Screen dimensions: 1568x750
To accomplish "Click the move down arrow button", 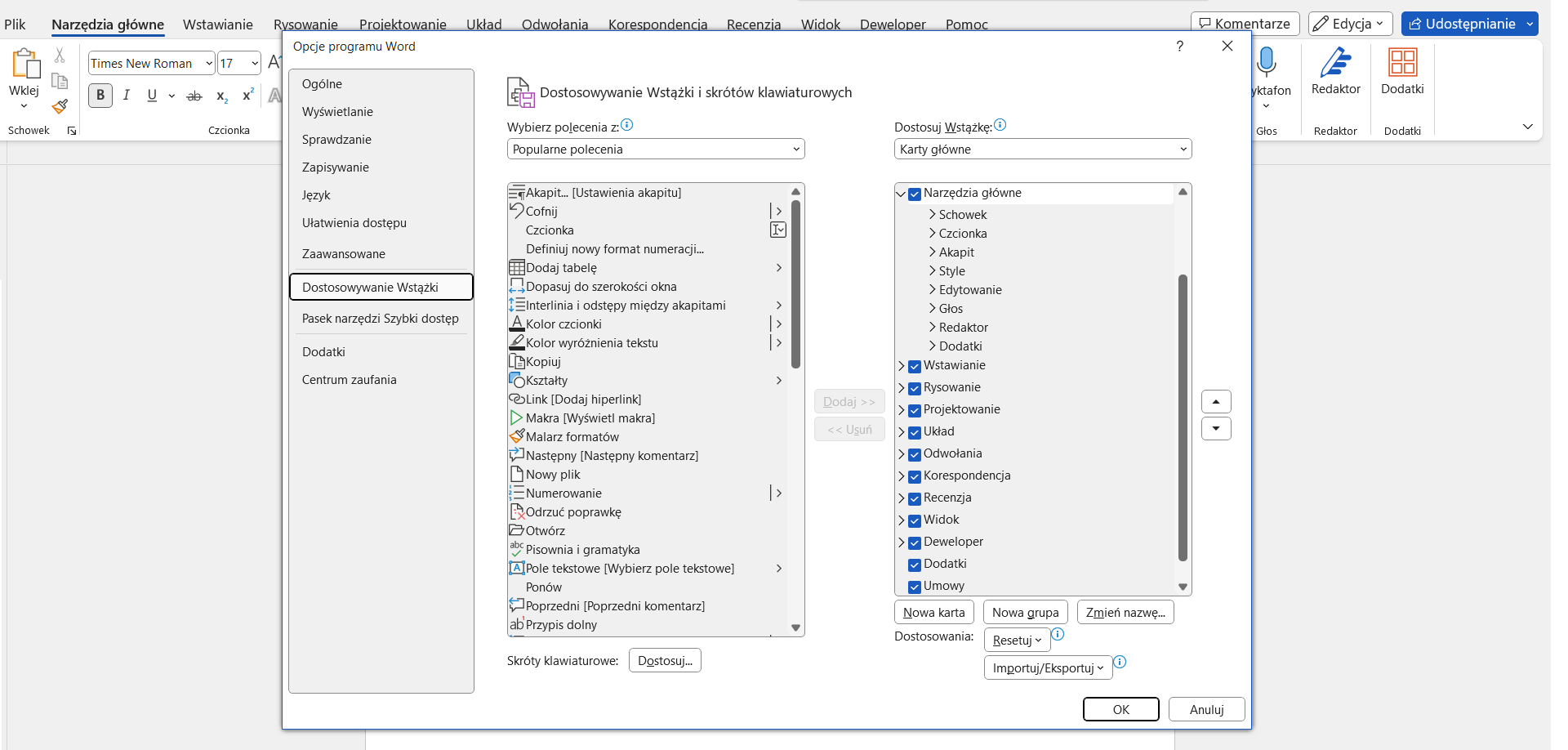I will [x=1216, y=429].
